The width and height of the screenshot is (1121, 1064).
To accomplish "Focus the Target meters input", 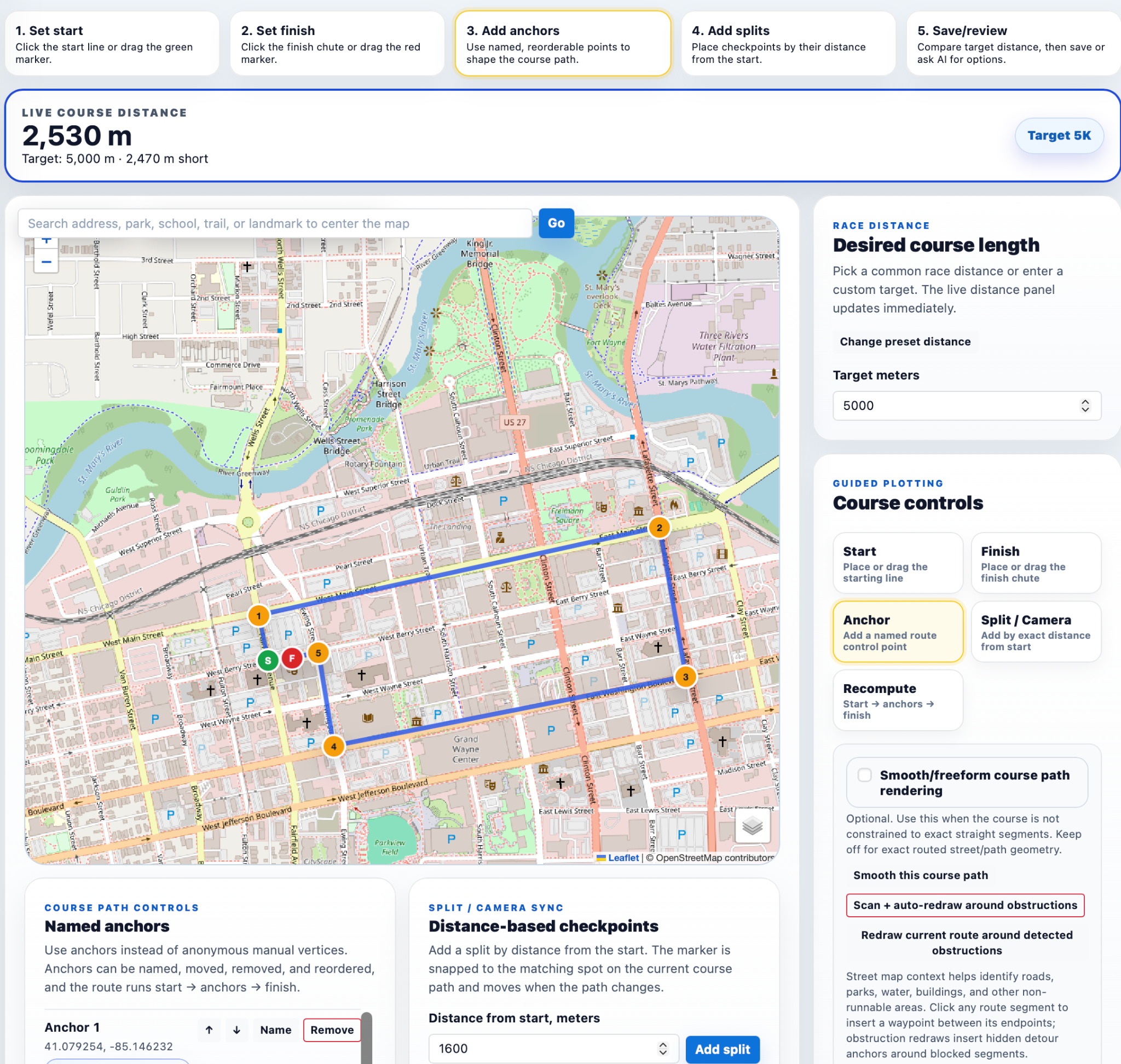I will pos(967,406).
